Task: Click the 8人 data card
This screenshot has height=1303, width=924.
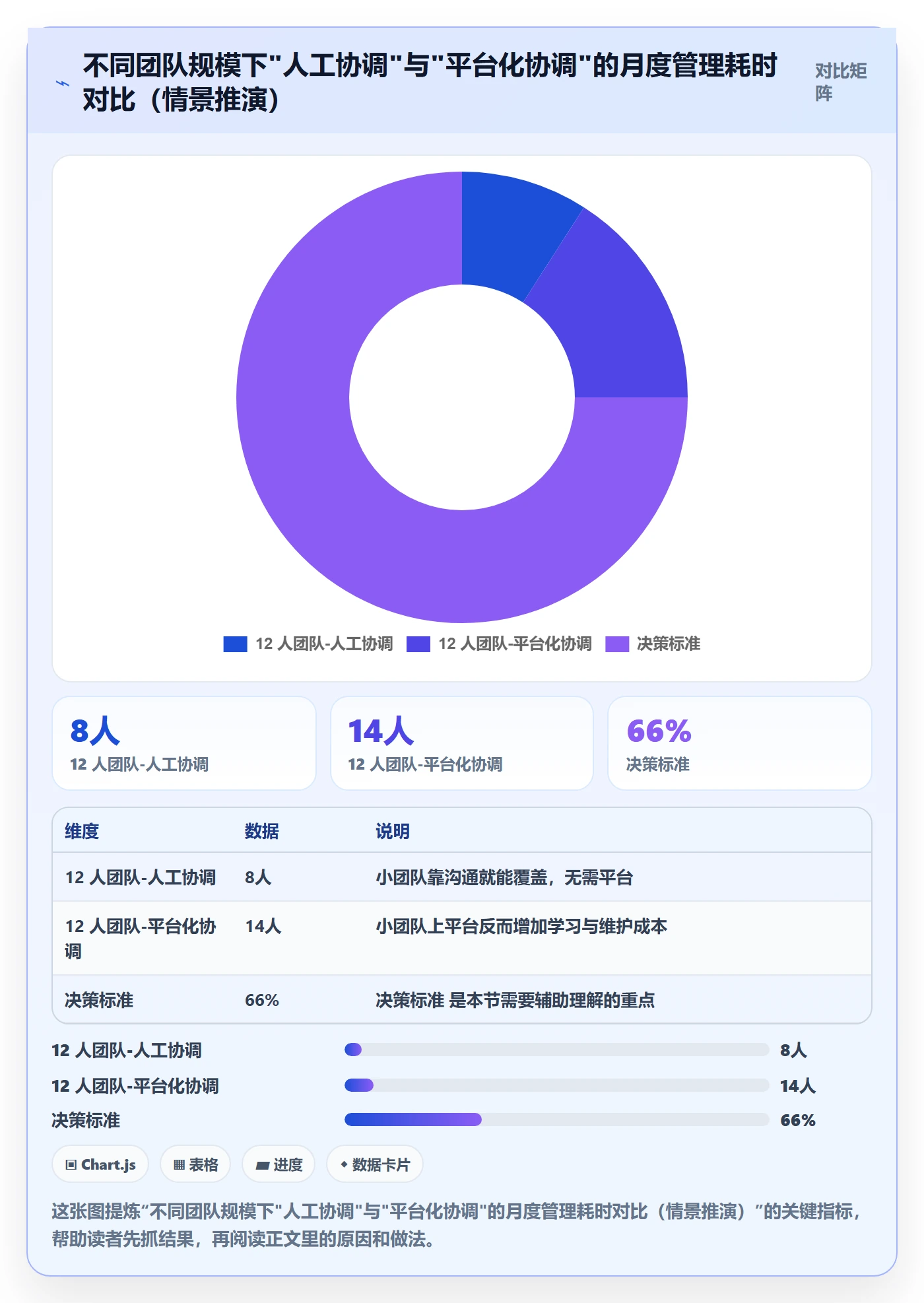Action: coord(184,743)
